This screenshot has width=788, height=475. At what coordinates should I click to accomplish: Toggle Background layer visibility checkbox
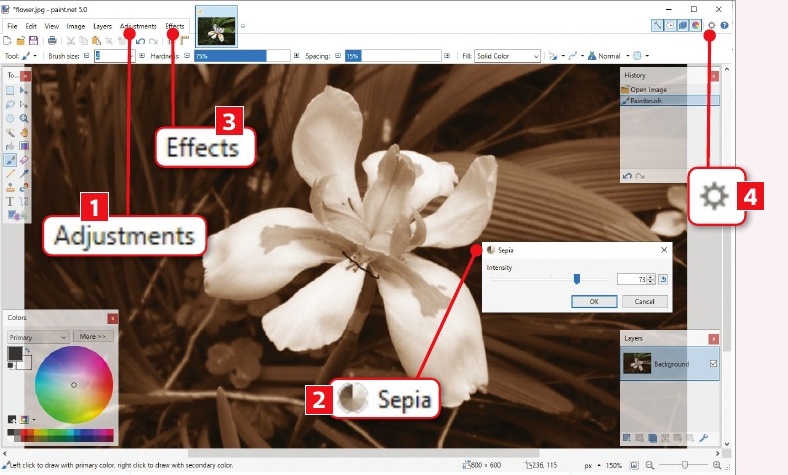coord(712,364)
